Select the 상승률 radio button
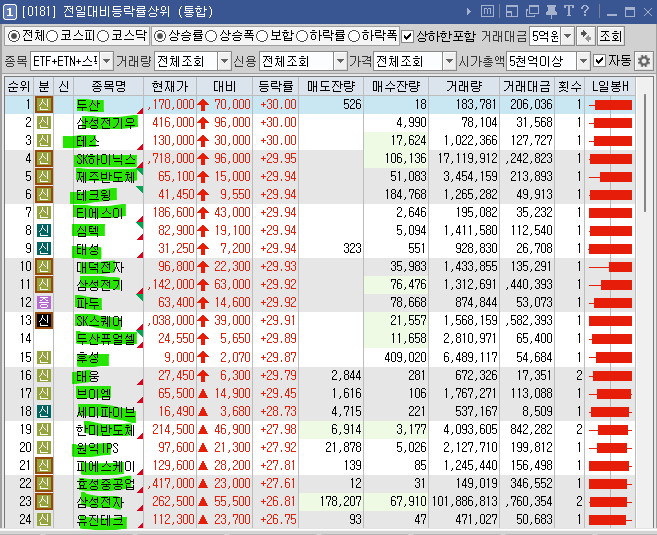The width and height of the screenshot is (657, 535). click(x=160, y=36)
